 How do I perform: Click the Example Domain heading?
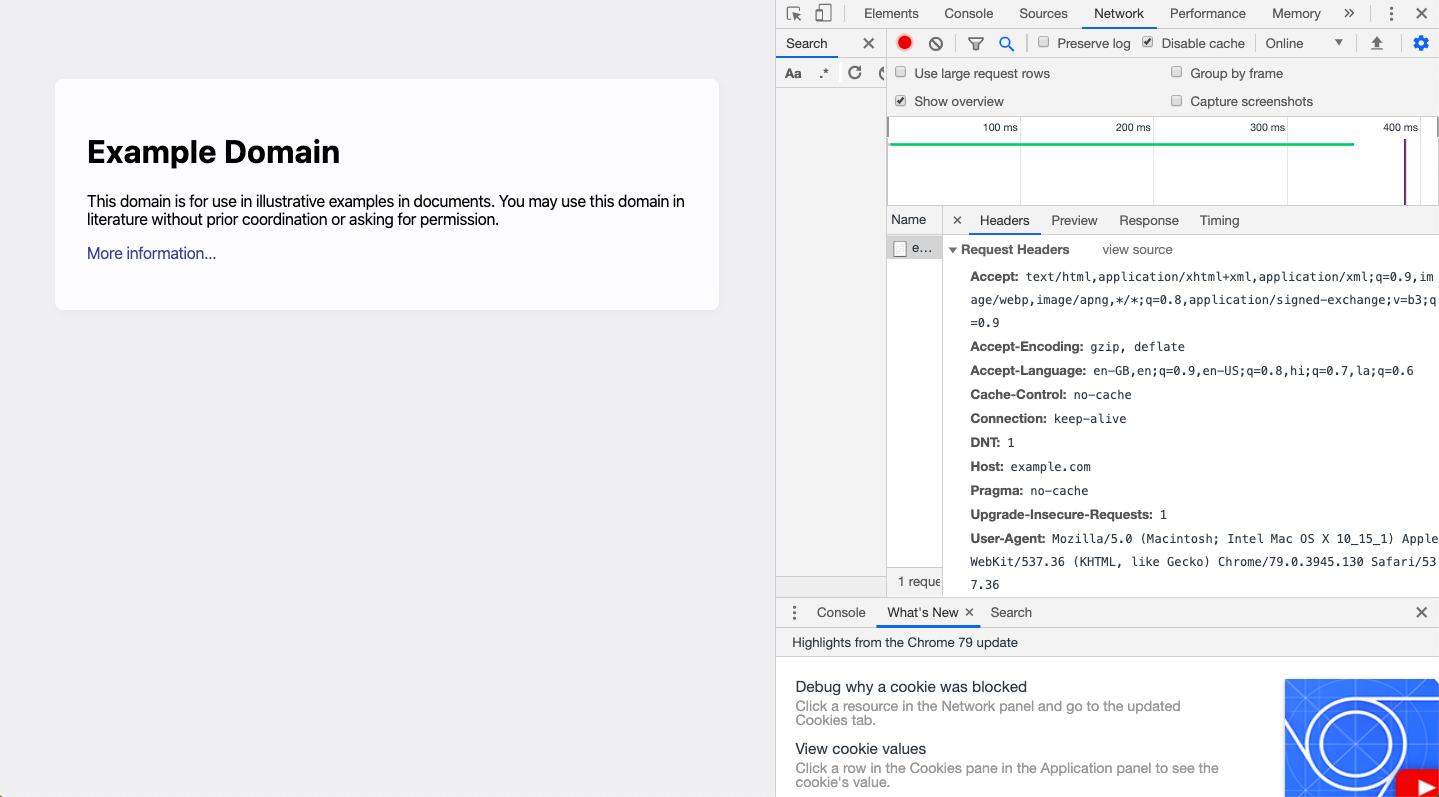pos(213,152)
